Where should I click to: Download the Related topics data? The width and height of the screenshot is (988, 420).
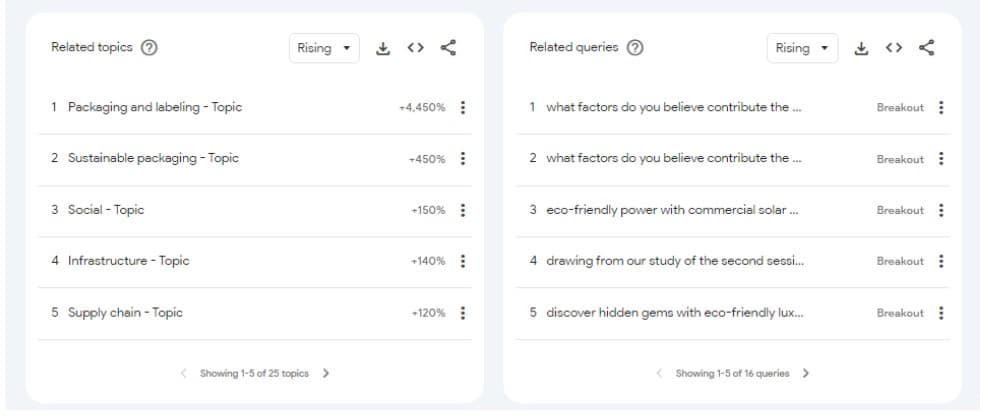tap(382, 48)
